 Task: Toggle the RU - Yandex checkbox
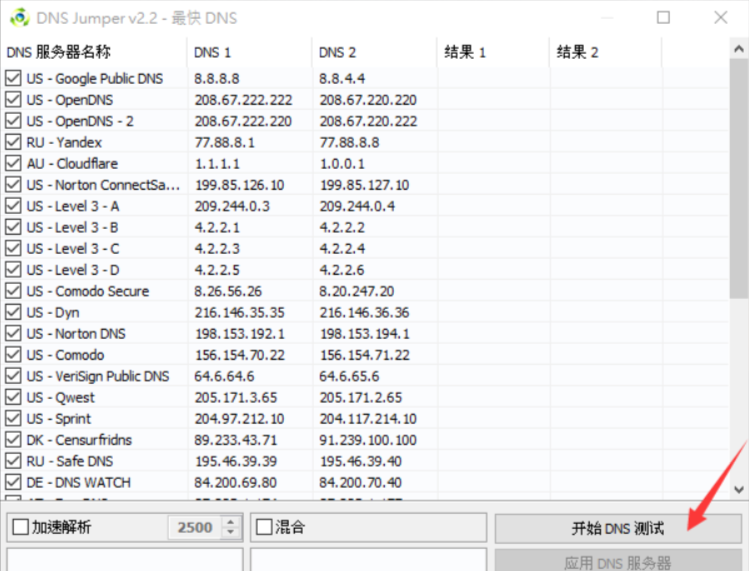click(13, 142)
